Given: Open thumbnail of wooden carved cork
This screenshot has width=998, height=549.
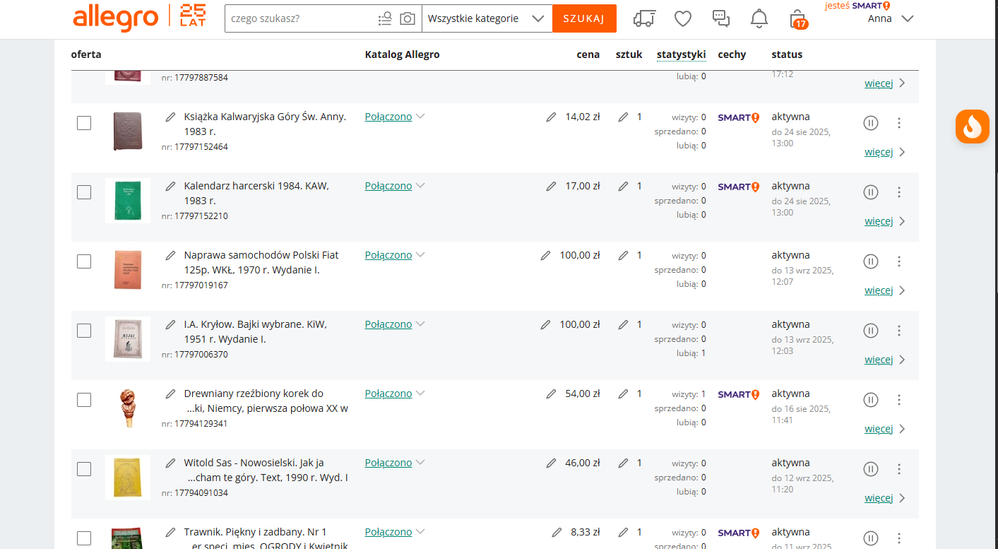Looking at the screenshot, I should pyautogui.click(x=128, y=408).
